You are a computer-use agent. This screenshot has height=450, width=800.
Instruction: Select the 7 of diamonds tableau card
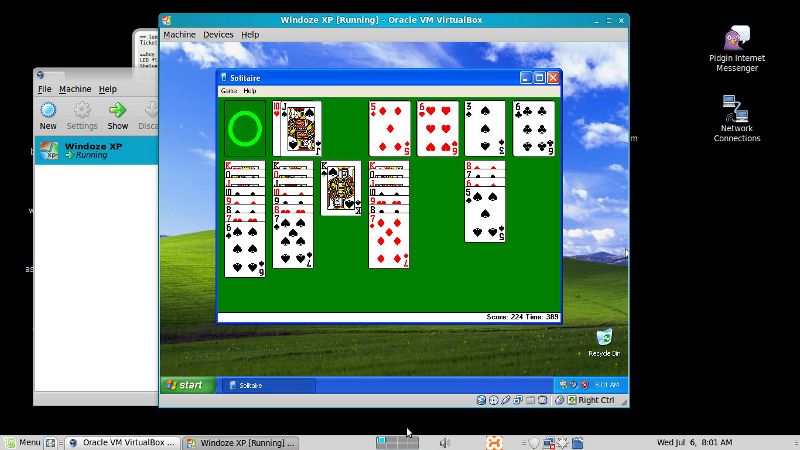coord(389,241)
